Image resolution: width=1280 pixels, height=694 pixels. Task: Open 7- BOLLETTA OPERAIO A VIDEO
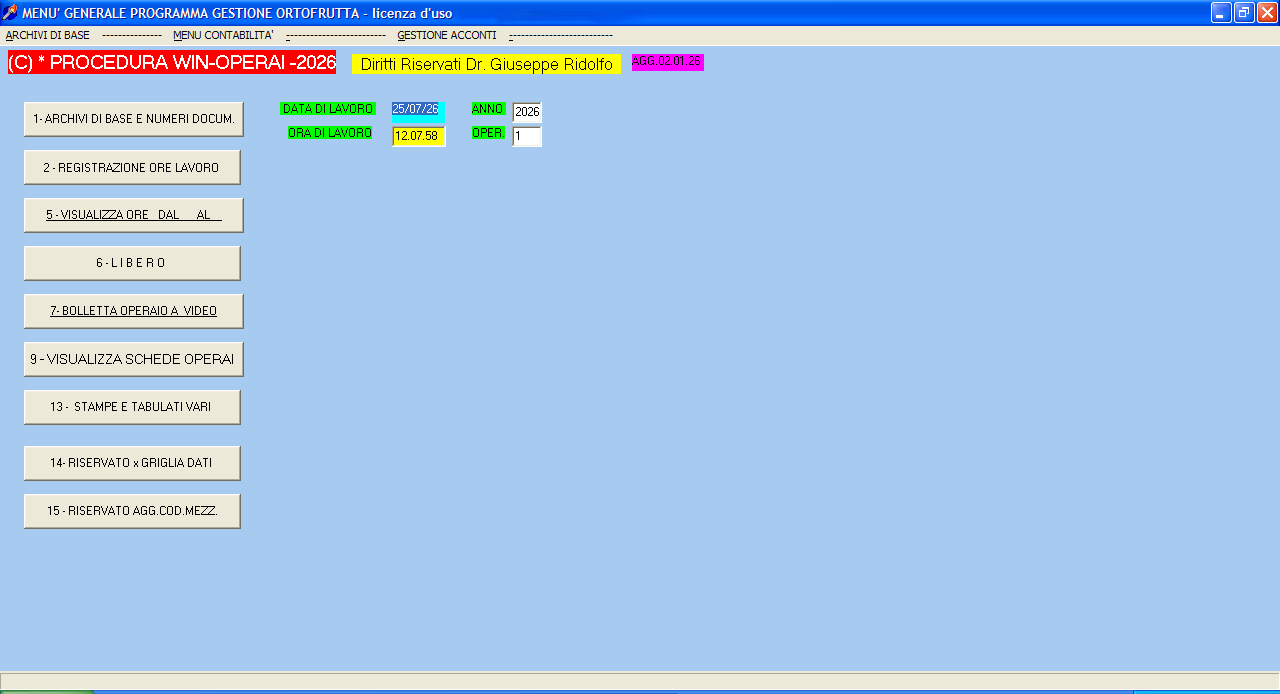(134, 311)
